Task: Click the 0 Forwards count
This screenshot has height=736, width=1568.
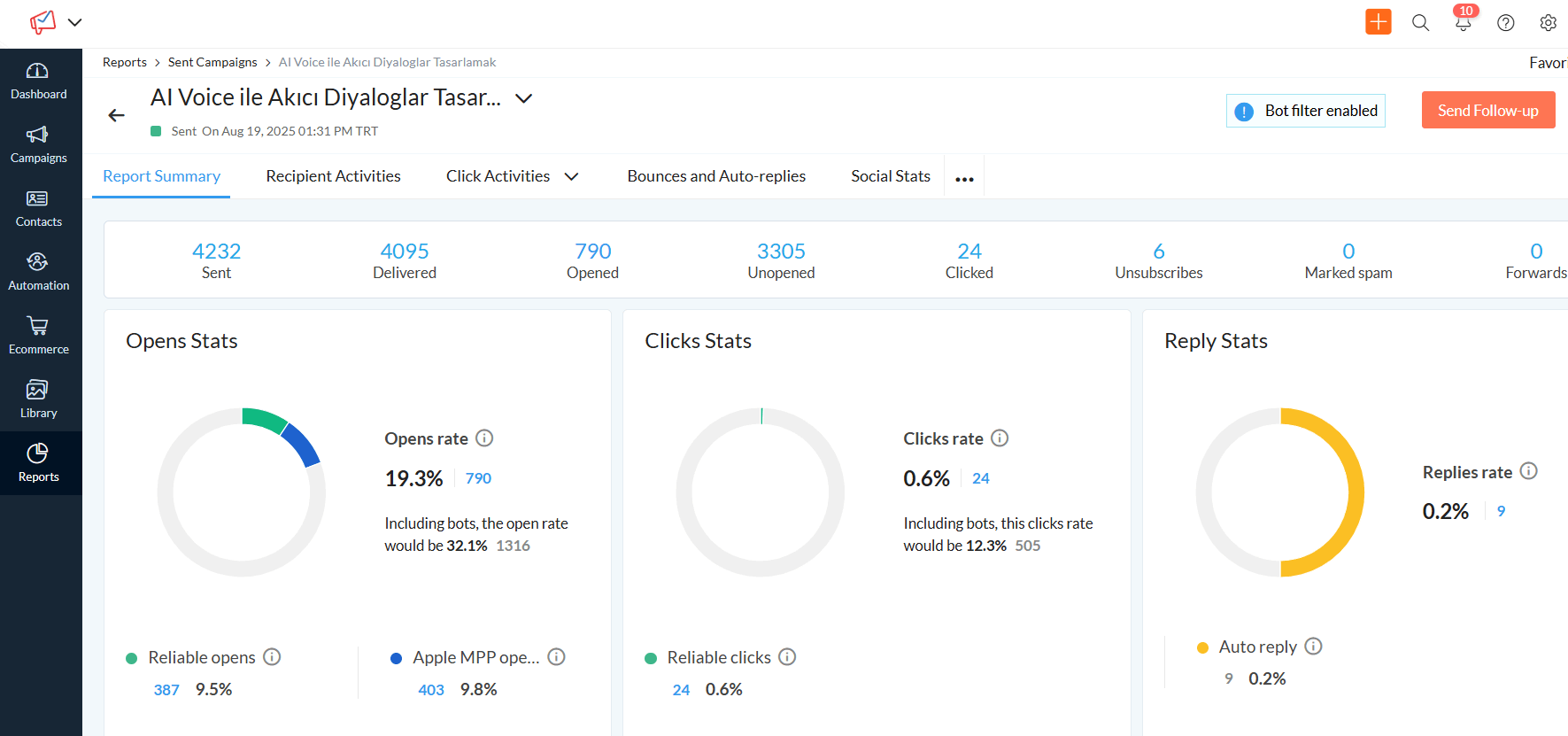Action: (x=1536, y=252)
